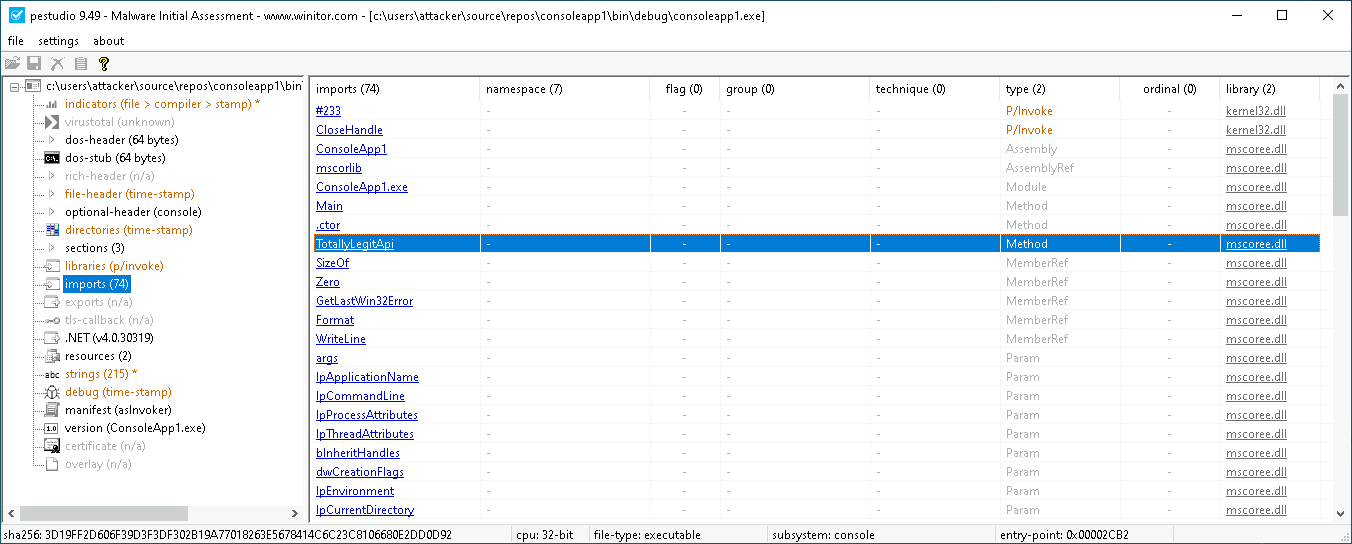Select the resources (2) tree item
This screenshot has height=544, width=1352.
click(97, 356)
